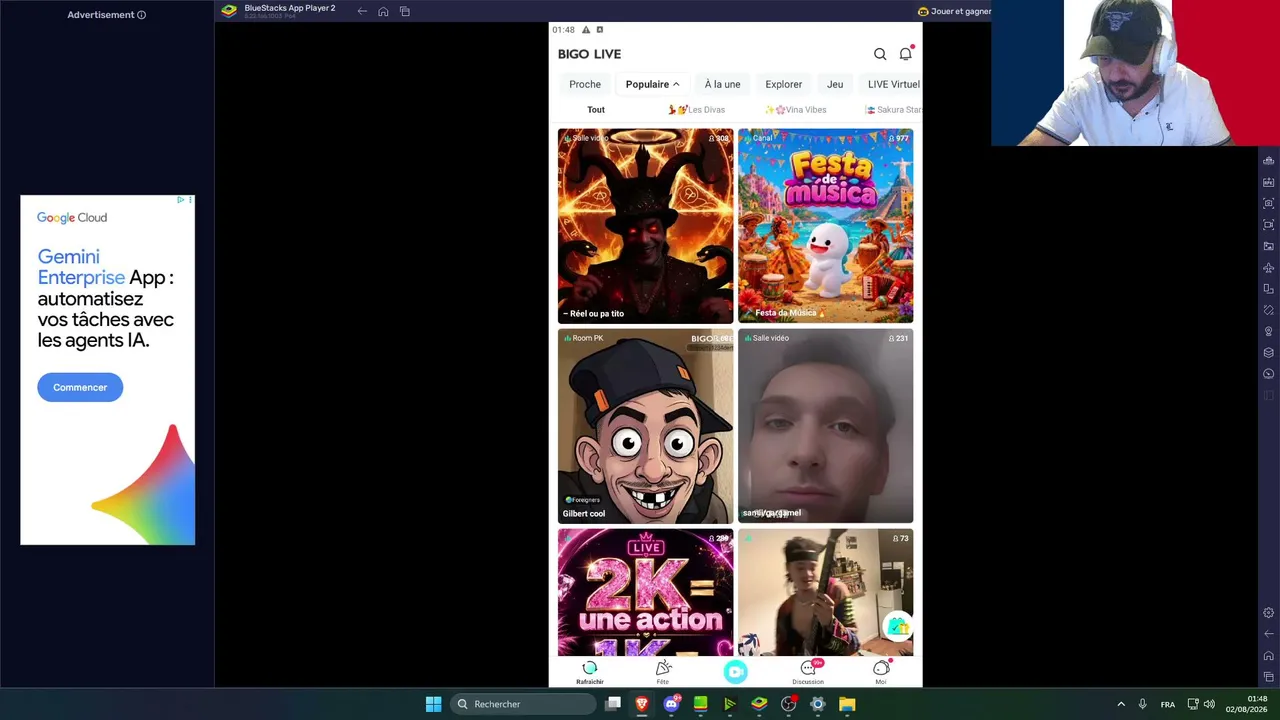The height and width of the screenshot is (720, 1280).
Task: Select the Vina Vibes filter
Action: (x=796, y=110)
